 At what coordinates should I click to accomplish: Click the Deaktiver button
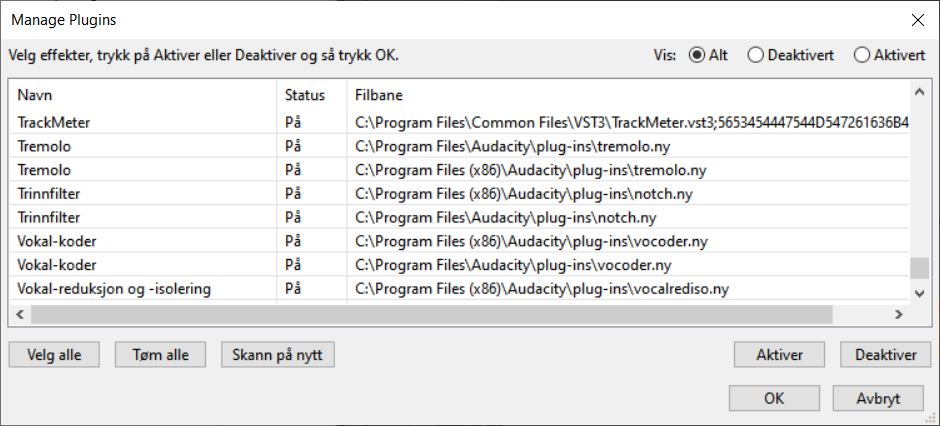(x=886, y=355)
